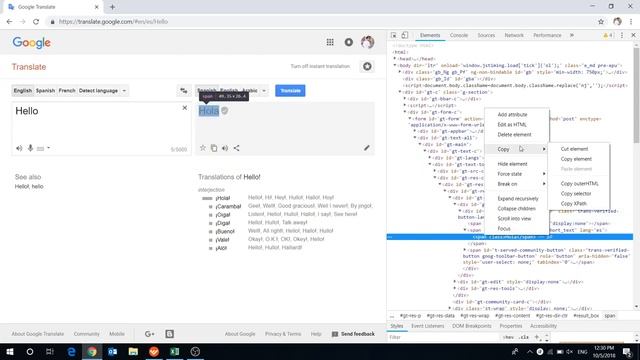Select English as source language
This screenshot has width=640, height=360.
pyautogui.click(x=22, y=91)
